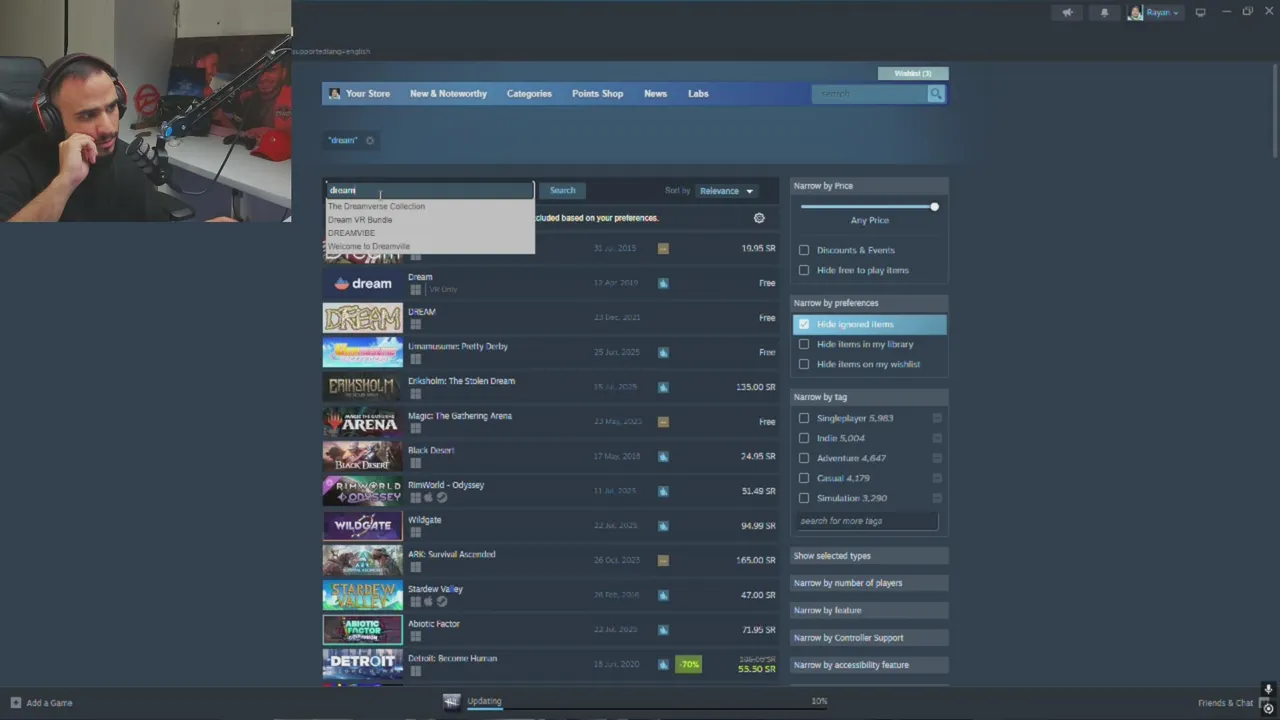Open the Rayan account dropdown

(1161, 12)
